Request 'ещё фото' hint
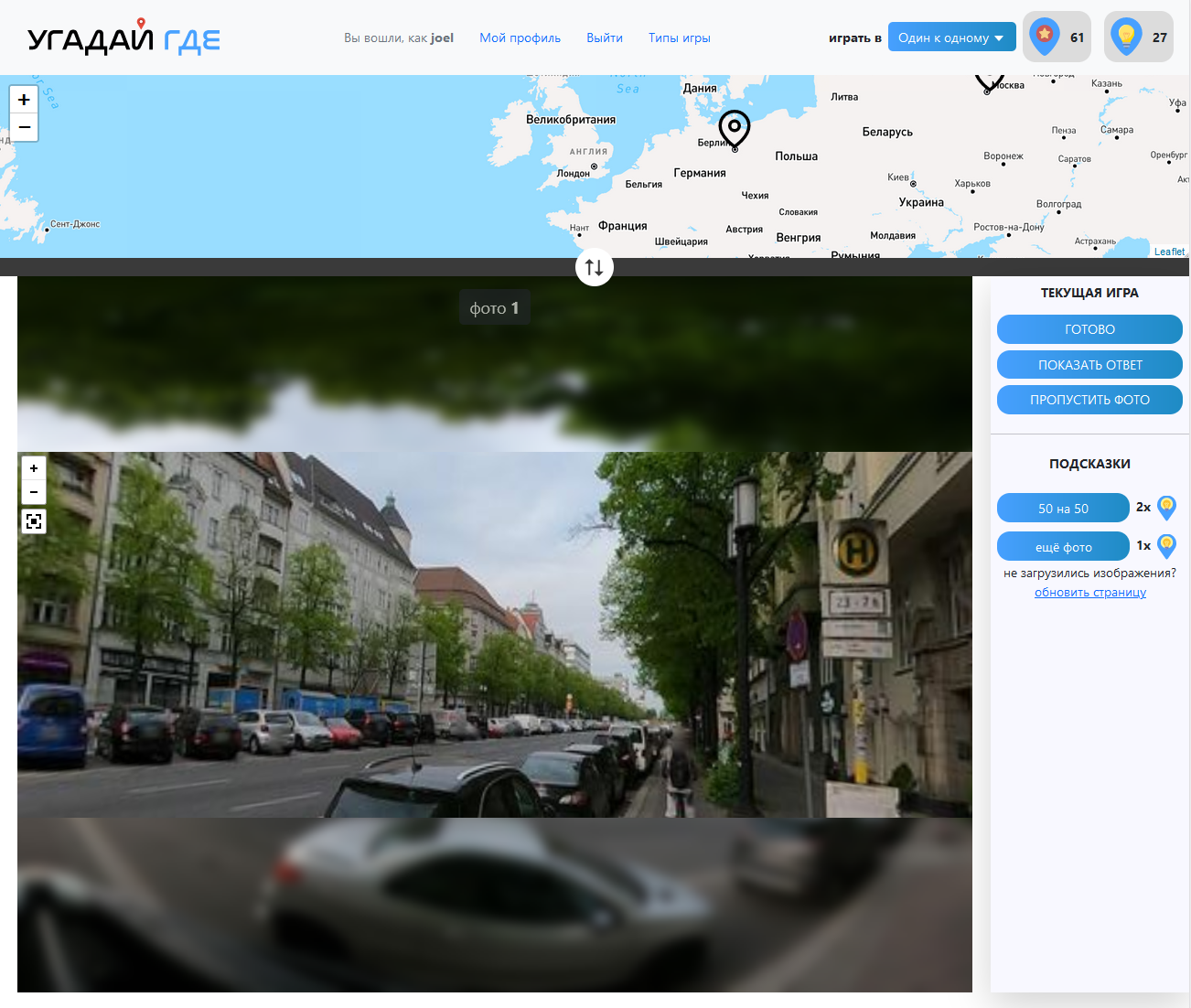This screenshot has height=1008, width=1191. [x=1063, y=546]
